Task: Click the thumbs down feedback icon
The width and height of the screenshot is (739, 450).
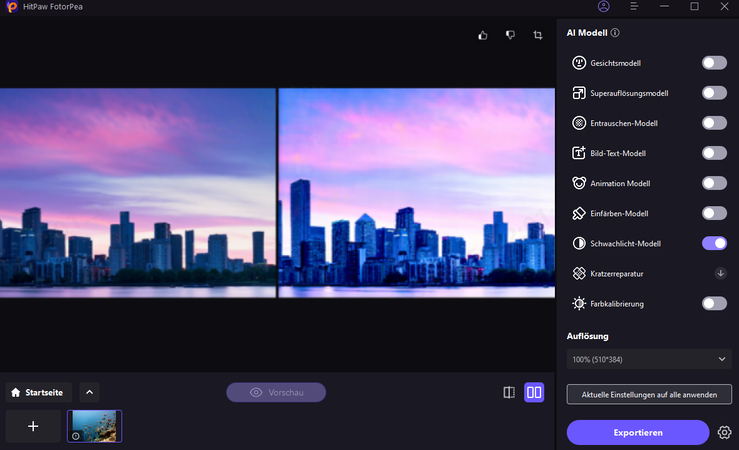Action: [x=510, y=35]
